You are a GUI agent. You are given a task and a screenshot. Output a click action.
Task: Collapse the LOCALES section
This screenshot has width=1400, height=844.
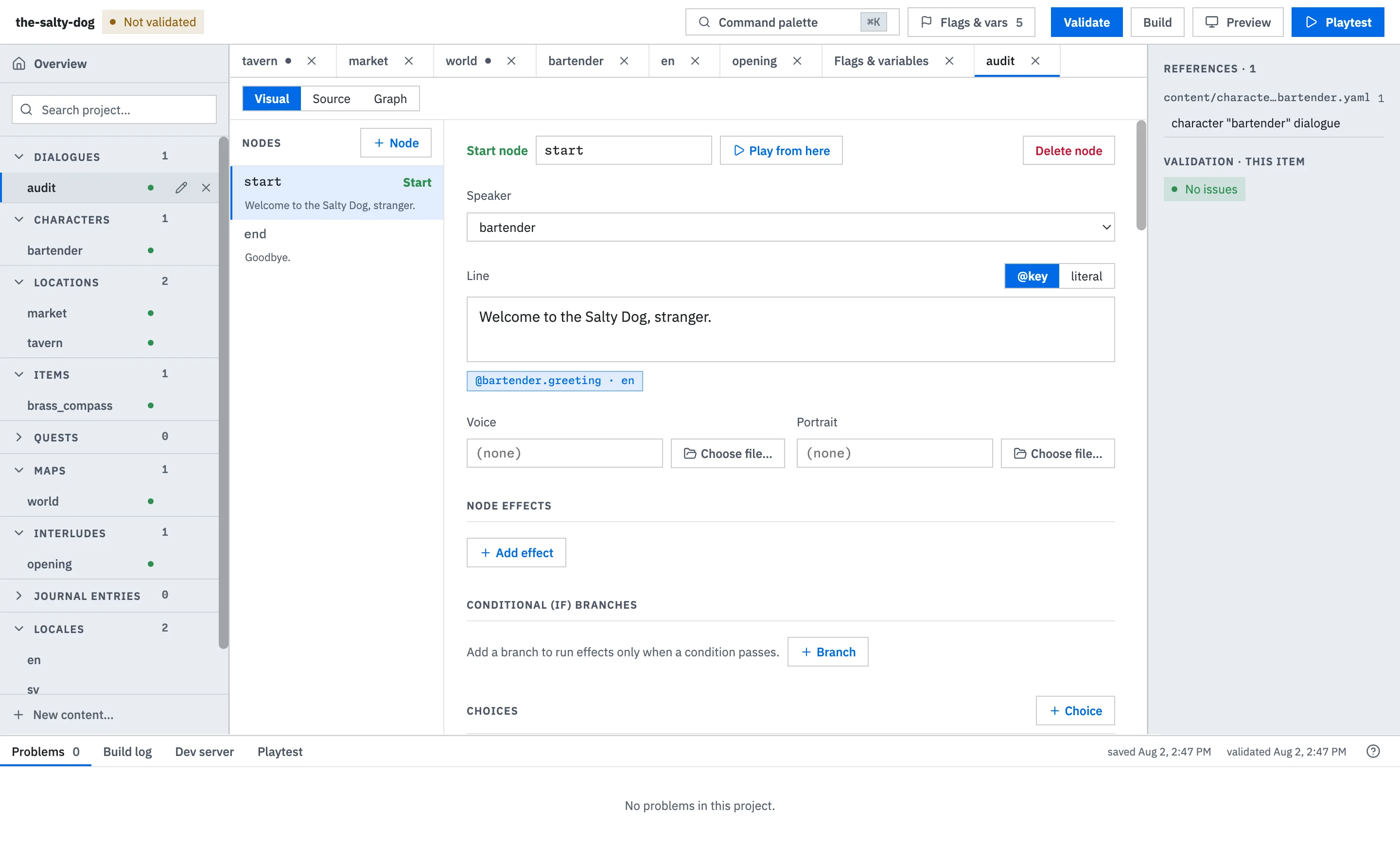19,629
